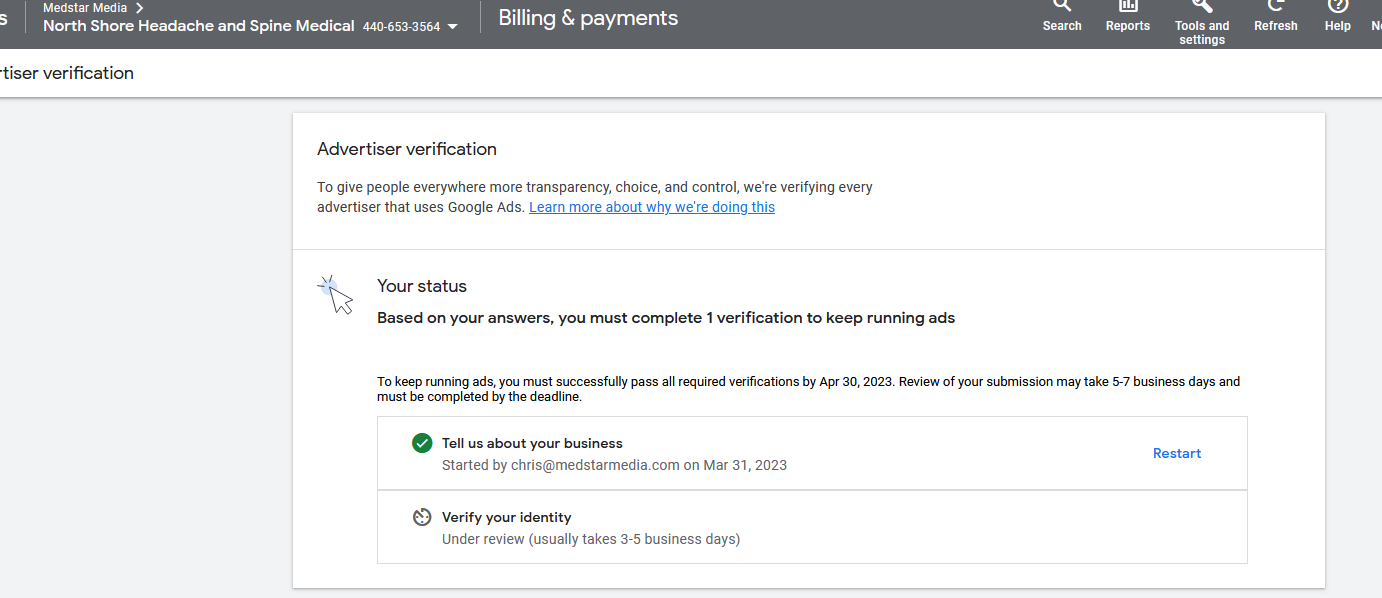
Task: Open North Shore Headache and Spine Medical account
Action: tap(199, 26)
